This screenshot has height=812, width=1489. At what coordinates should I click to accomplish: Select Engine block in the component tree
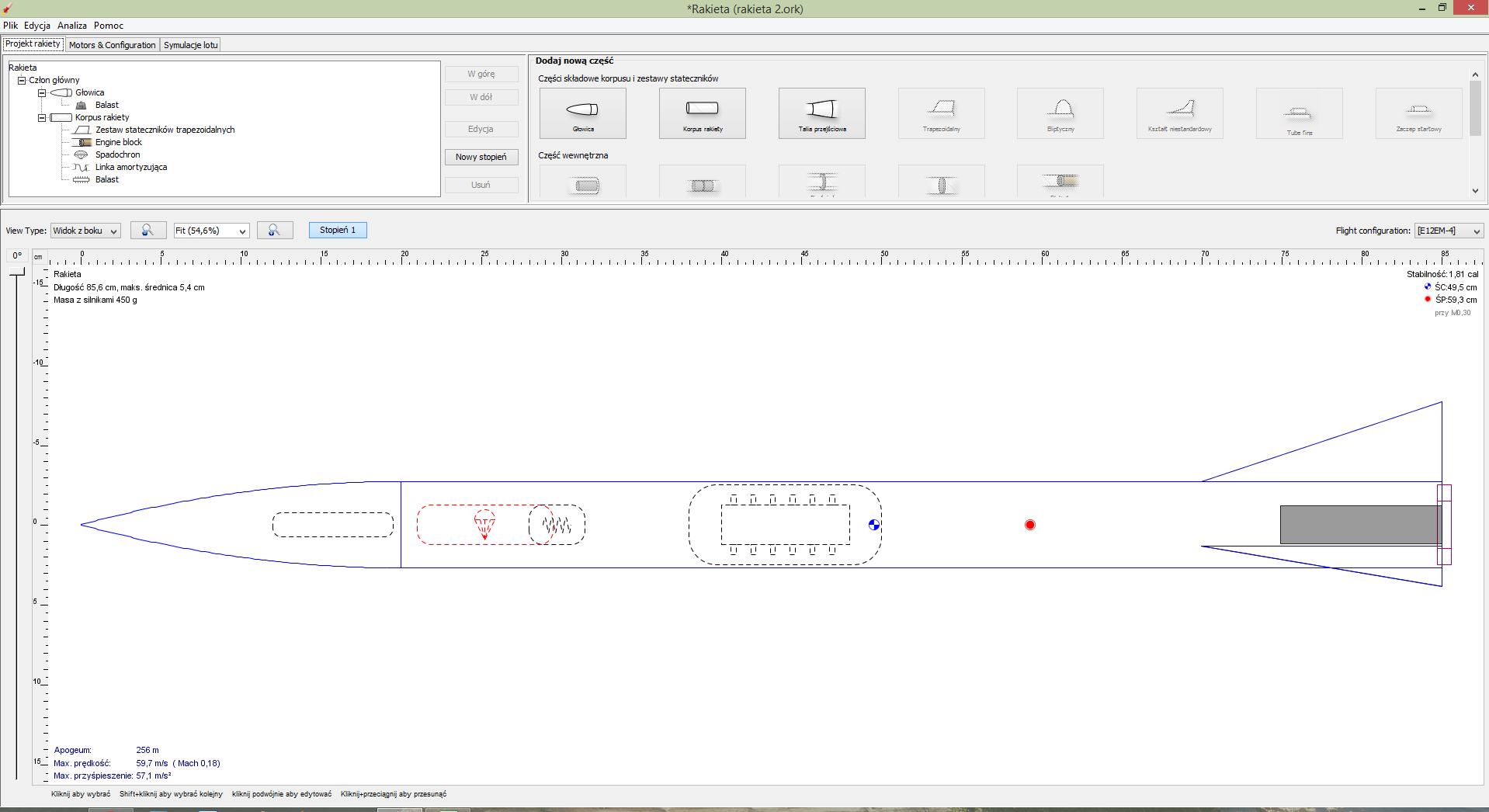(x=118, y=142)
